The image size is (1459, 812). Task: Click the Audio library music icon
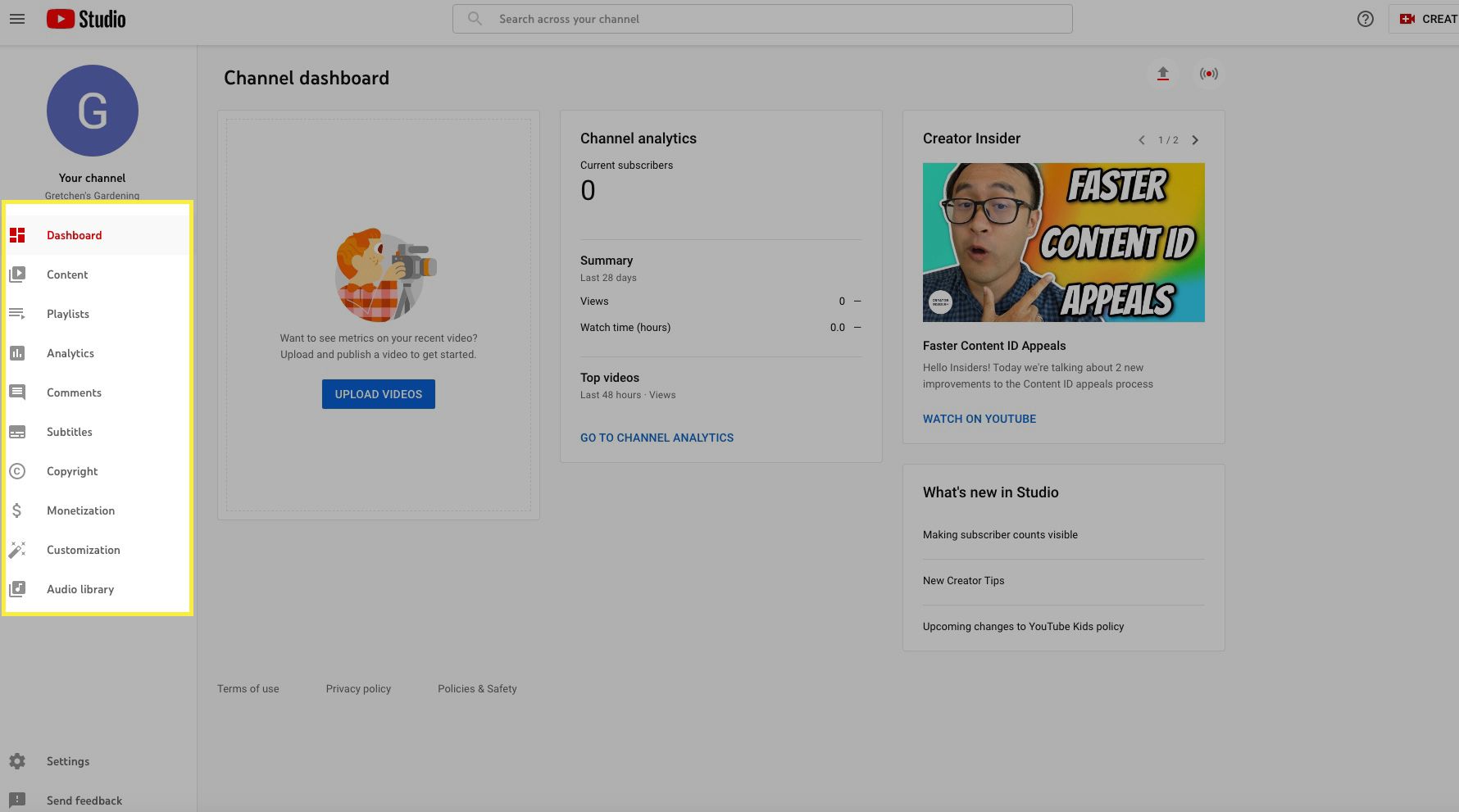click(x=17, y=589)
